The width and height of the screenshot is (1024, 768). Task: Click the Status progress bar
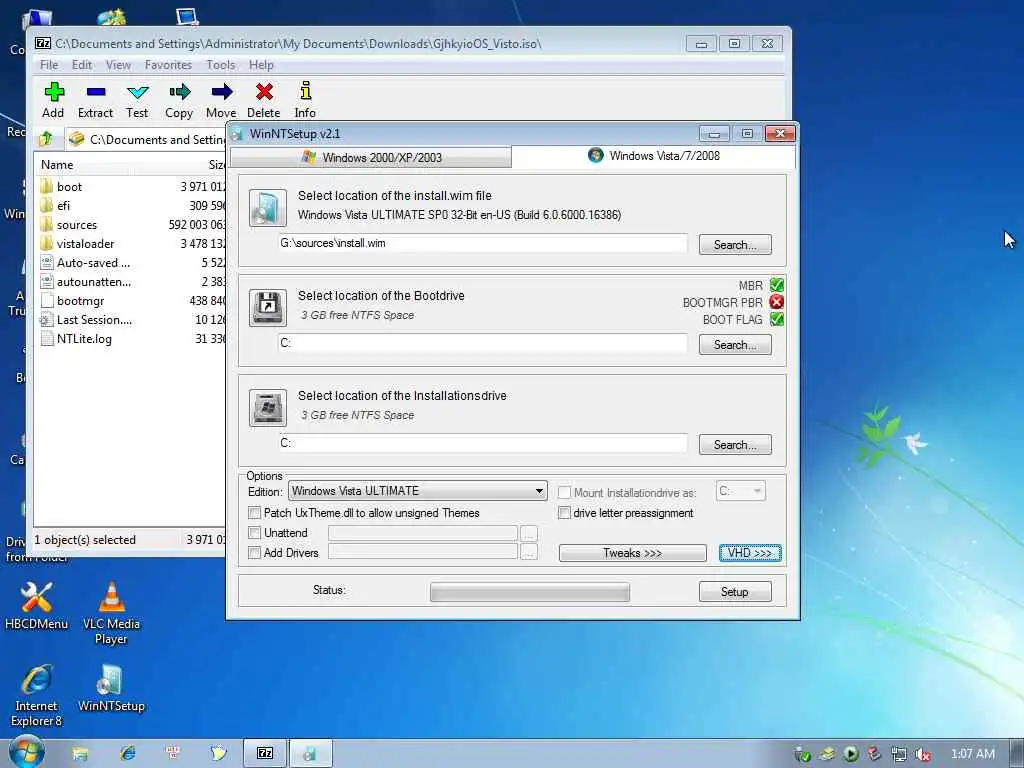pyautogui.click(x=530, y=592)
